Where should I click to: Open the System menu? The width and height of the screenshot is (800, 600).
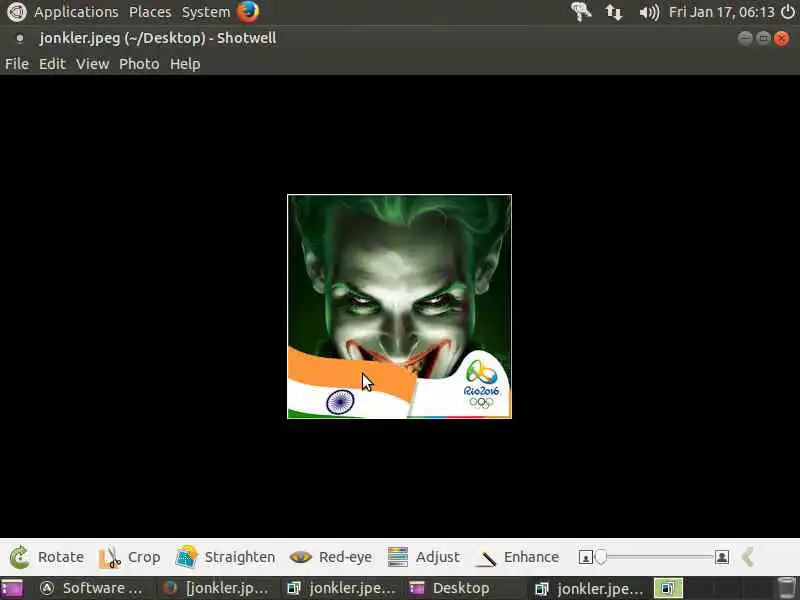pos(206,12)
